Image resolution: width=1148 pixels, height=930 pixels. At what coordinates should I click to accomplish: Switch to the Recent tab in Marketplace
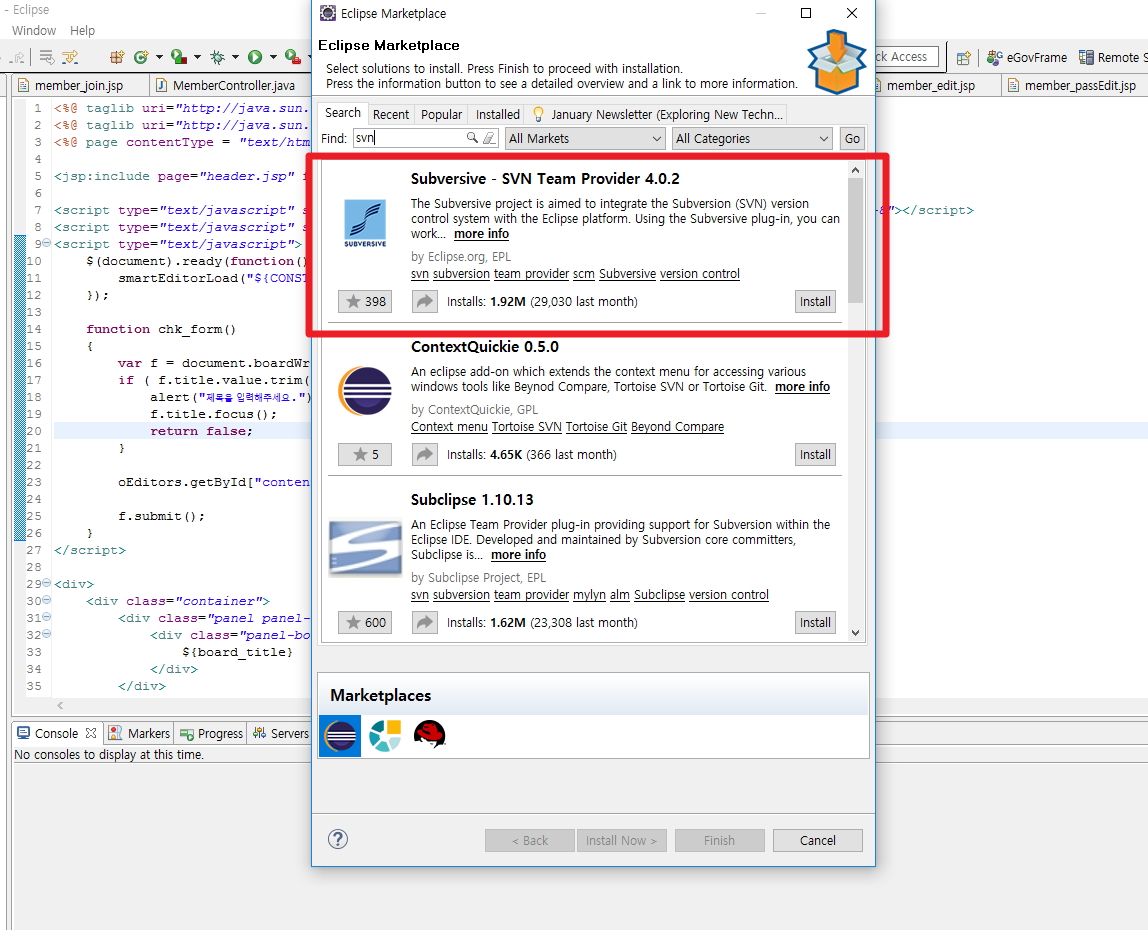[391, 114]
